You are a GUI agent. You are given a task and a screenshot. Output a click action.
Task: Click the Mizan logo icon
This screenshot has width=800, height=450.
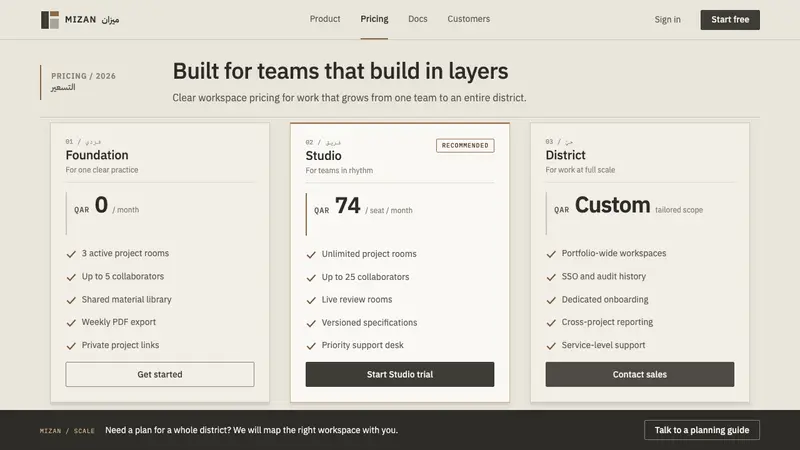pos(50,20)
